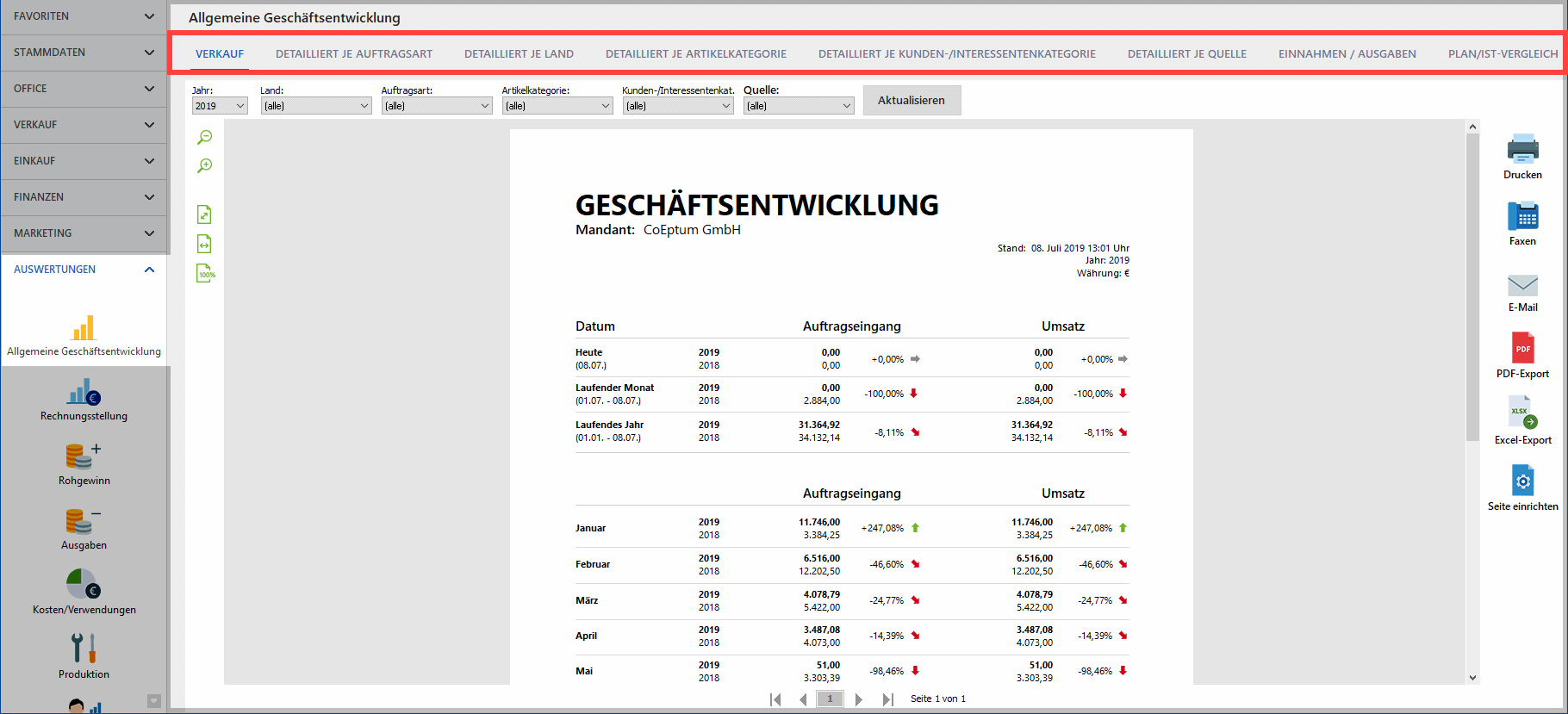Print the report with Drucken
The image size is (1568, 714).
[x=1522, y=157]
